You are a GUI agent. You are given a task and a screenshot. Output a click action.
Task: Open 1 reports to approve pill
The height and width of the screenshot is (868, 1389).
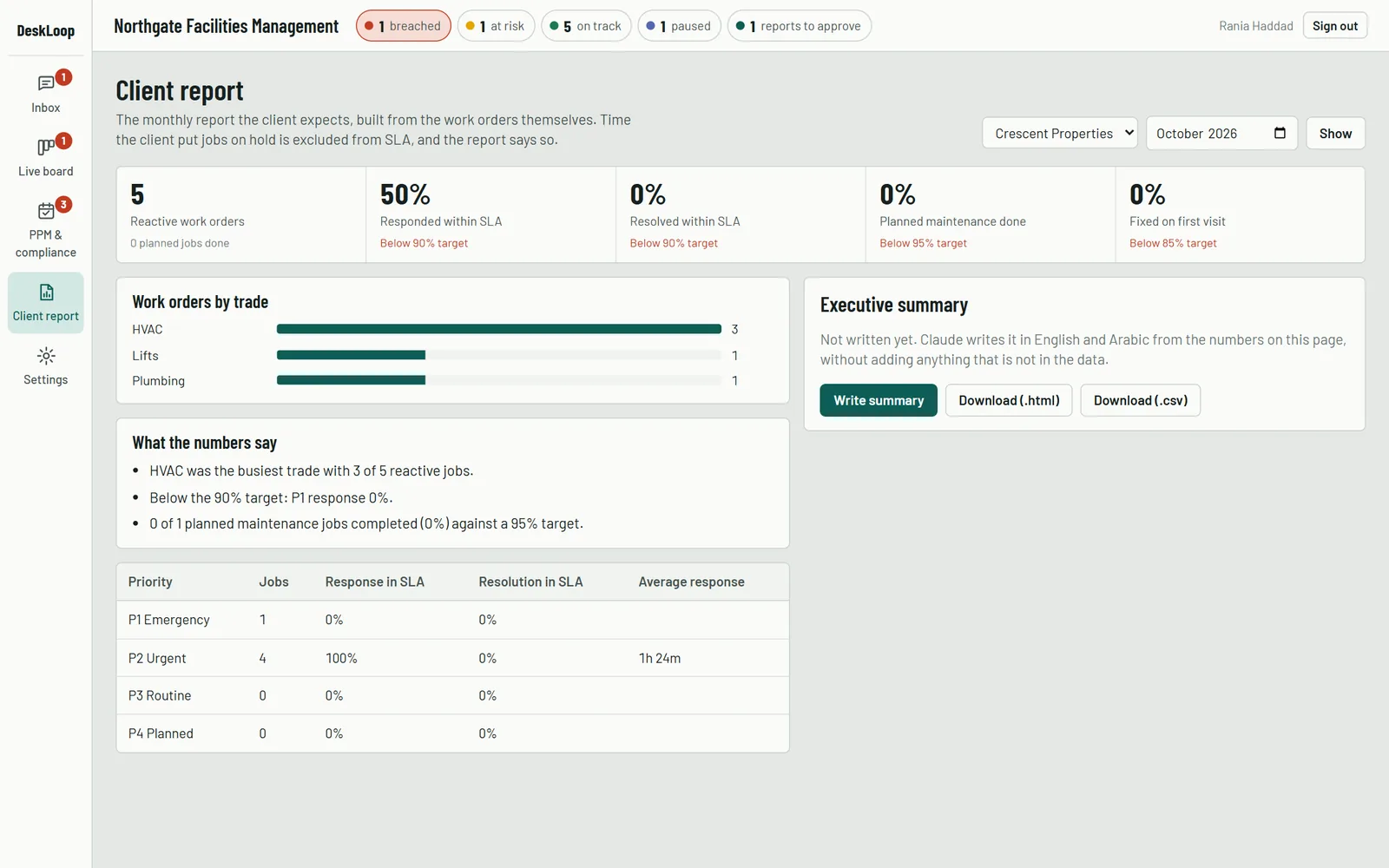tap(799, 26)
